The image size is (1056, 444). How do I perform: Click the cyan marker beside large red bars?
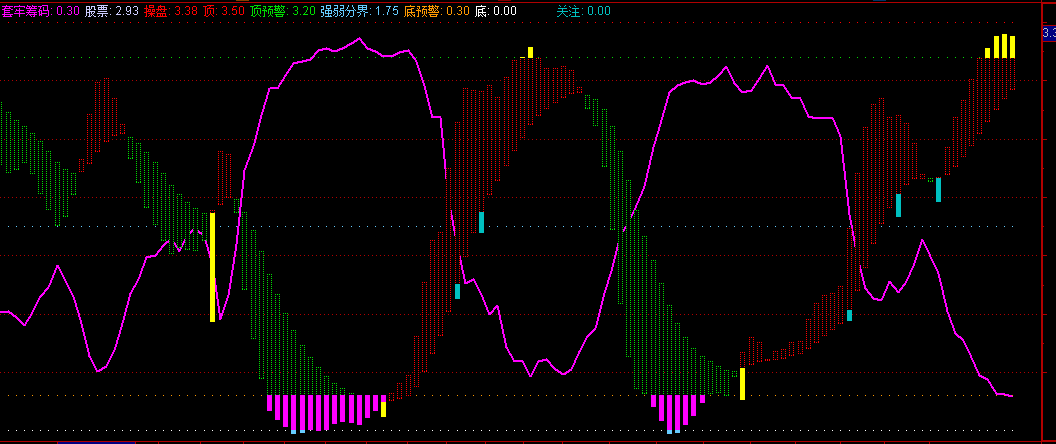click(x=457, y=291)
